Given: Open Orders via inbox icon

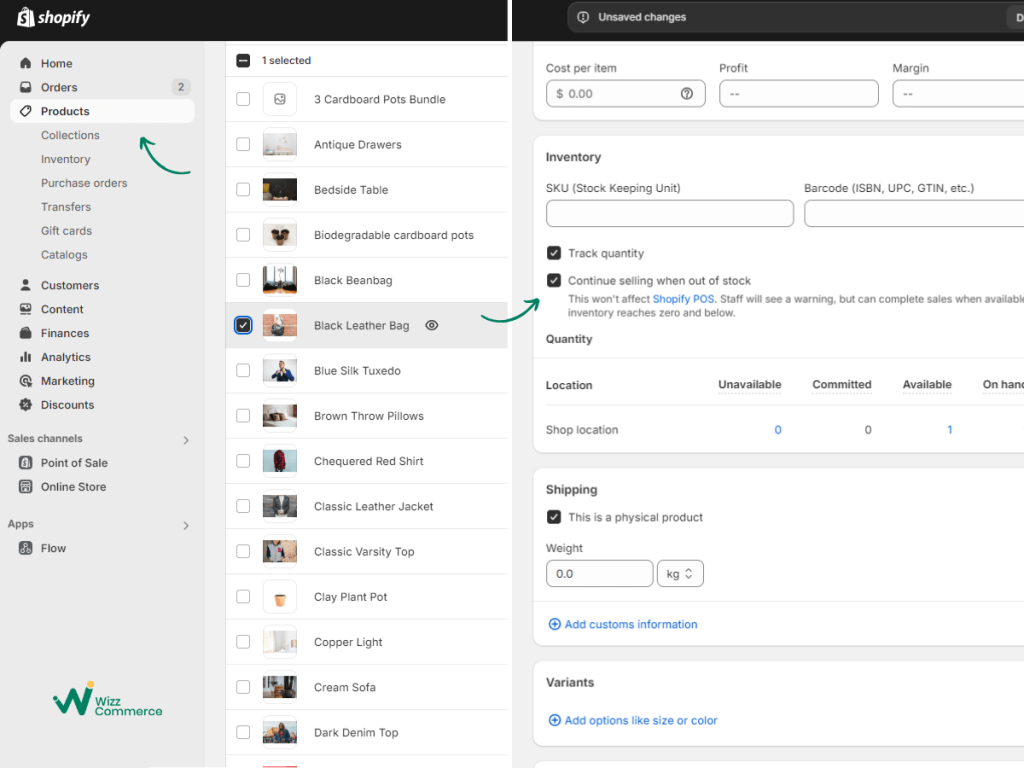Looking at the screenshot, I should (25, 87).
